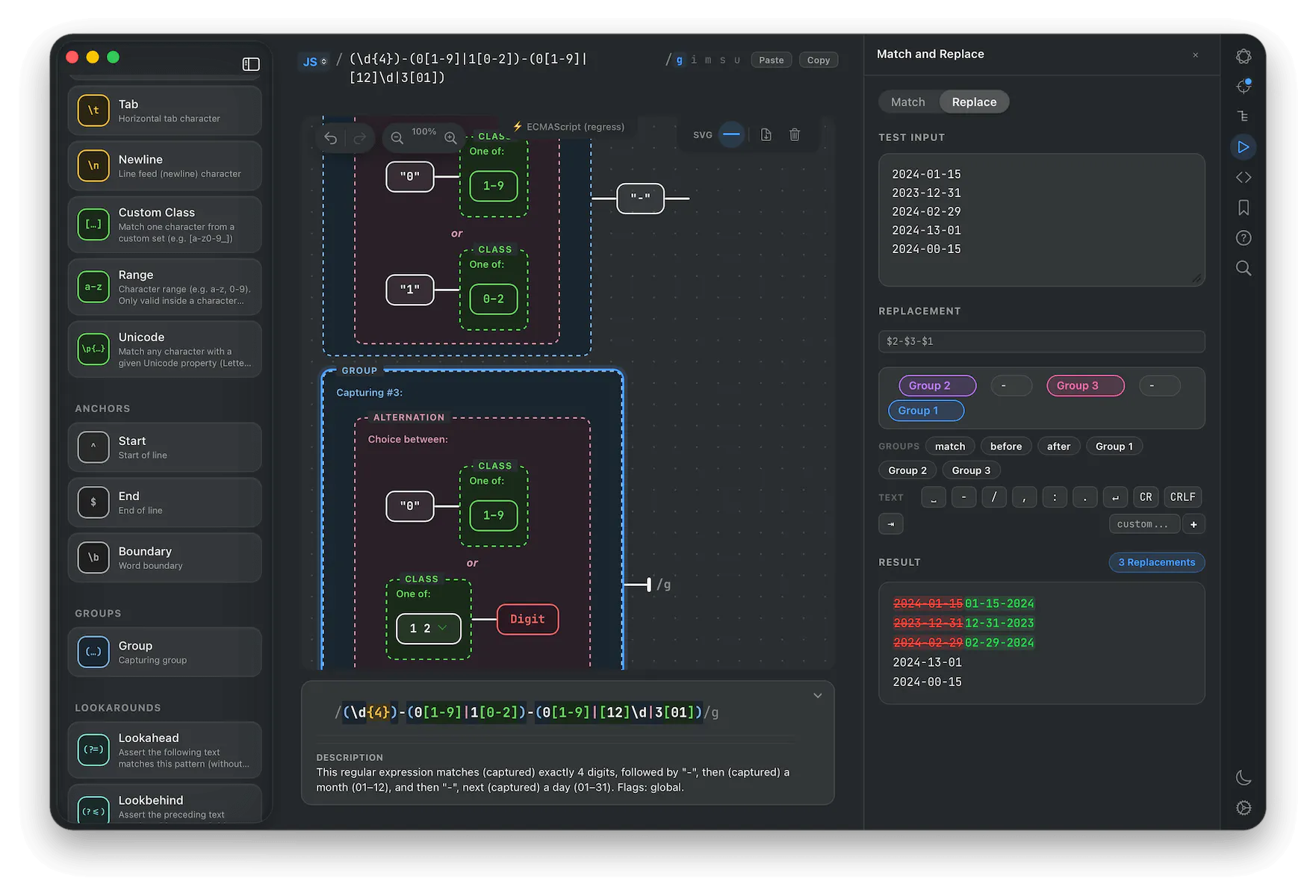This screenshot has height=896, width=1316.
Task: Zoom in the diagram canvas
Action: 450,138
